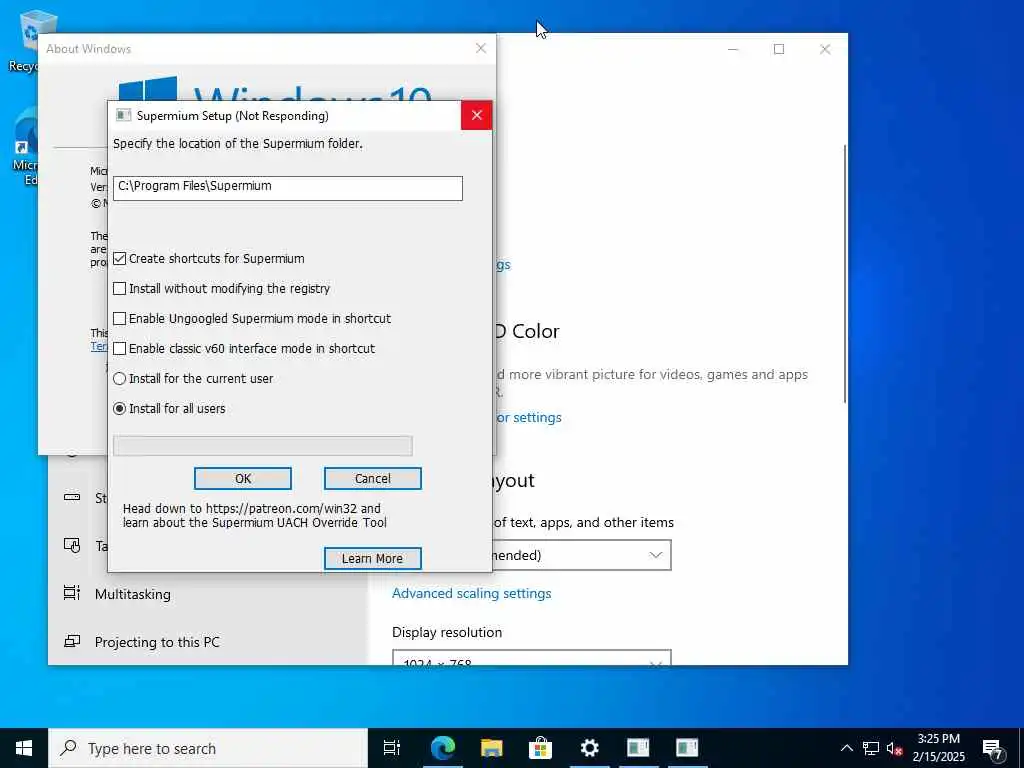Click the installation progress bar
Screen dimensions: 1024x768
263,446
